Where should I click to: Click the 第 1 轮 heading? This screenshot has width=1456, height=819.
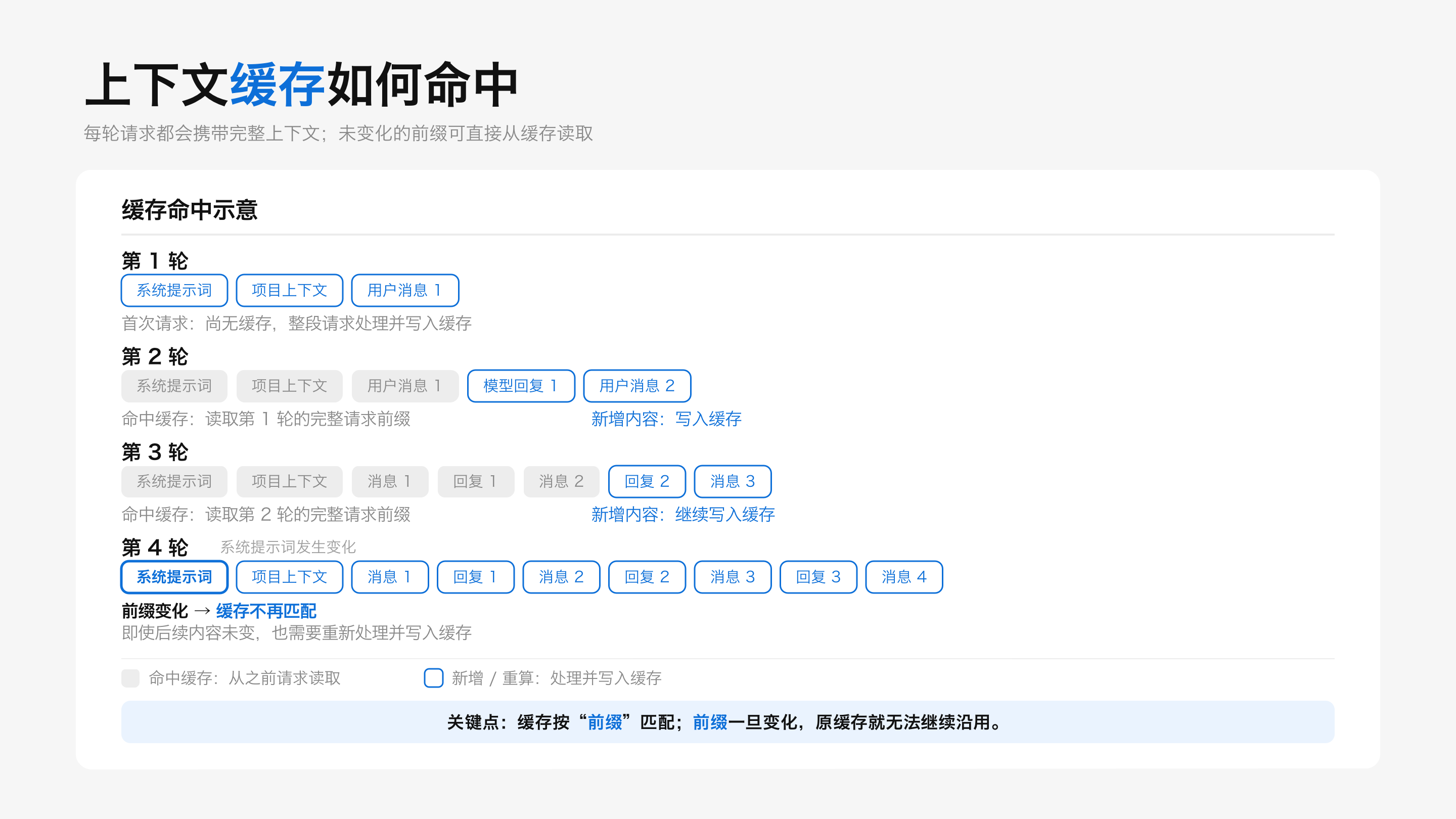154,261
